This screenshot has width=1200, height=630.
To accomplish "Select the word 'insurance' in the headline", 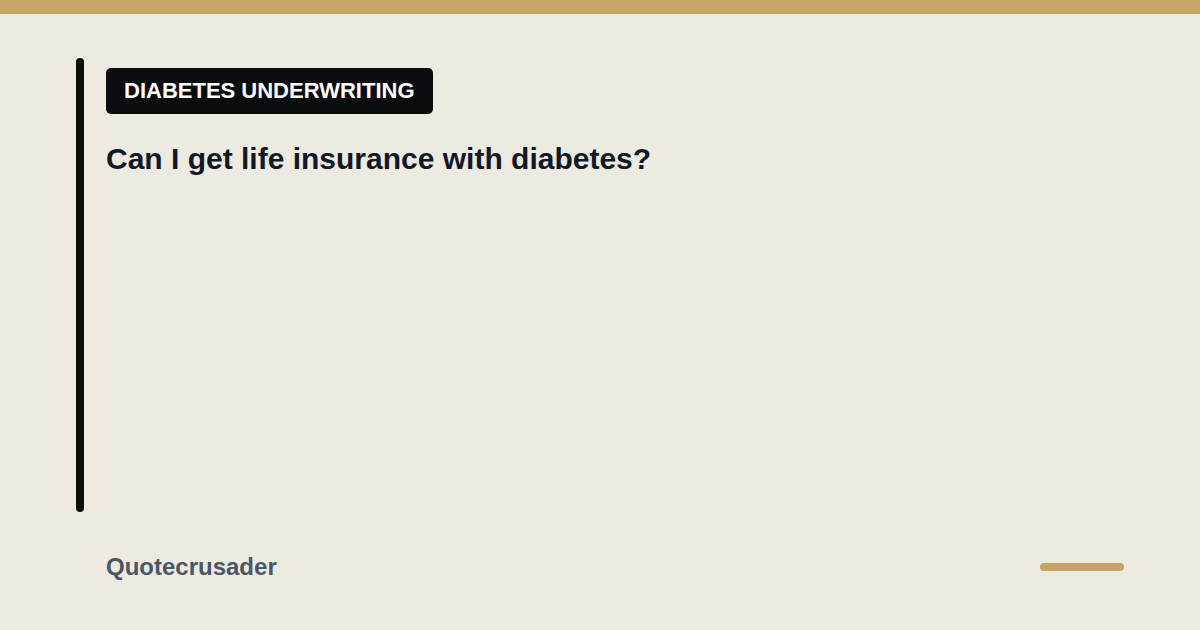I will tap(364, 160).
